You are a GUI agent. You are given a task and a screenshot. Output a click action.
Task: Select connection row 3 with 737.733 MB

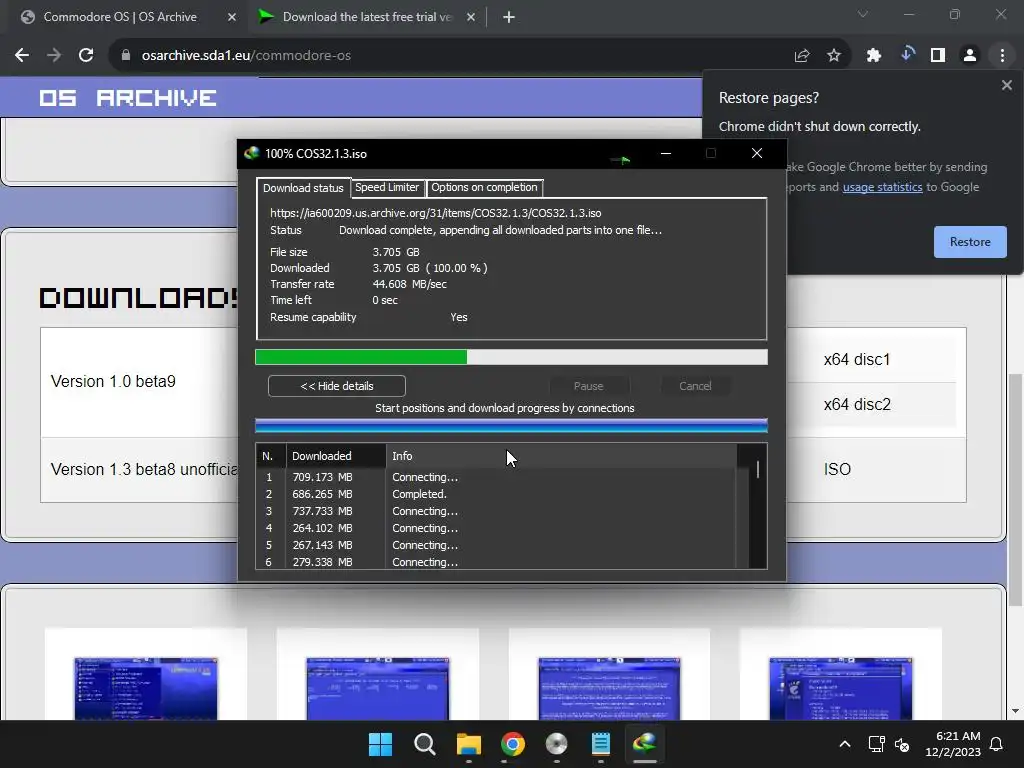pos(496,511)
